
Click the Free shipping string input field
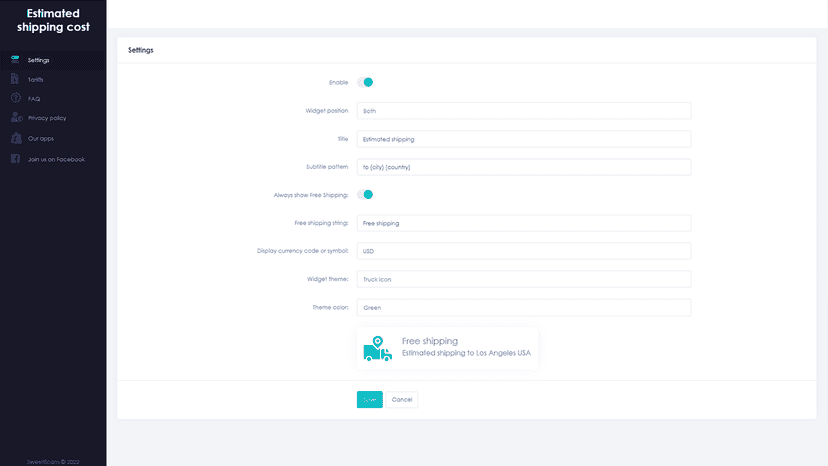click(x=524, y=223)
